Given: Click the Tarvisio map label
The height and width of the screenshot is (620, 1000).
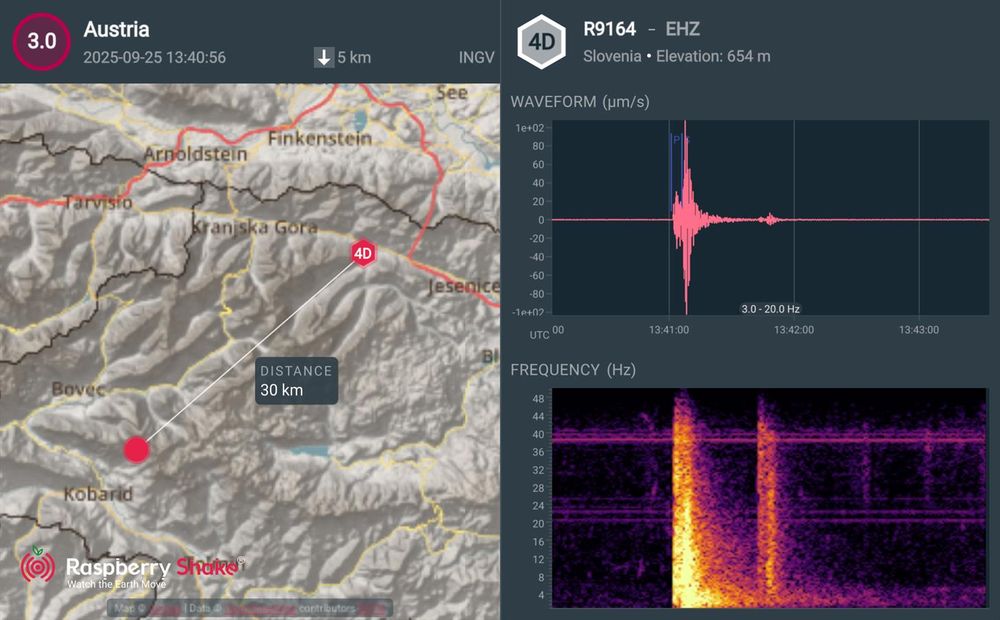Looking at the screenshot, I should pos(98,203).
